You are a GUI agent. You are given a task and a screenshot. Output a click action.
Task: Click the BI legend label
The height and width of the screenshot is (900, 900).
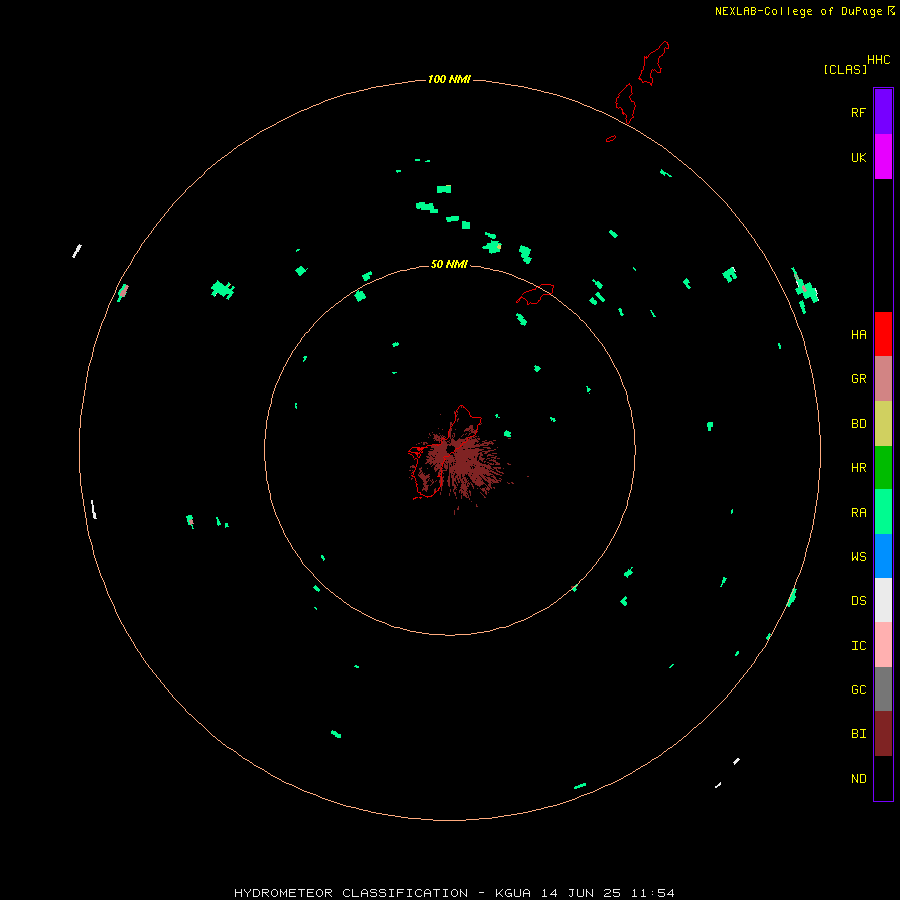pos(858,734)
